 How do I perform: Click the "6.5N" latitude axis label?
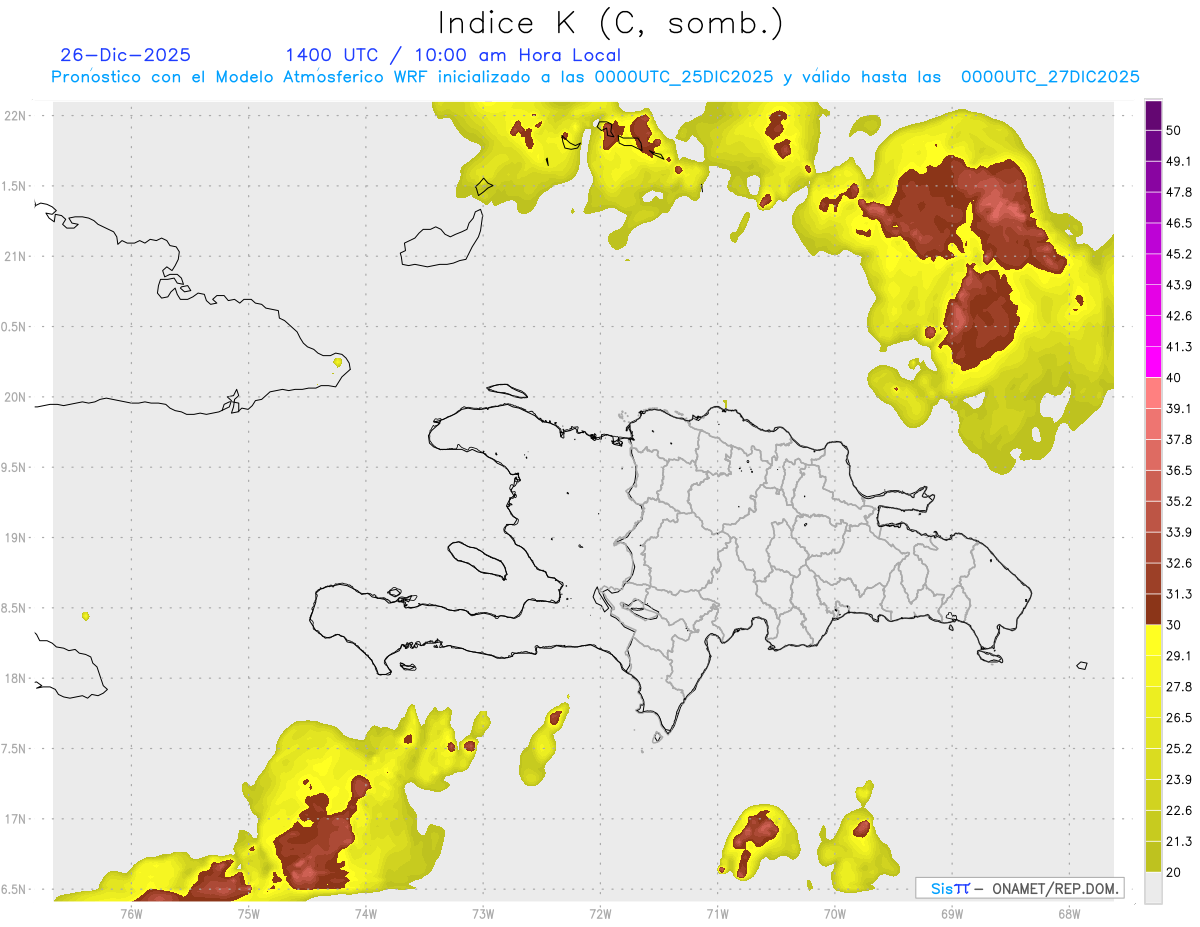15,889
